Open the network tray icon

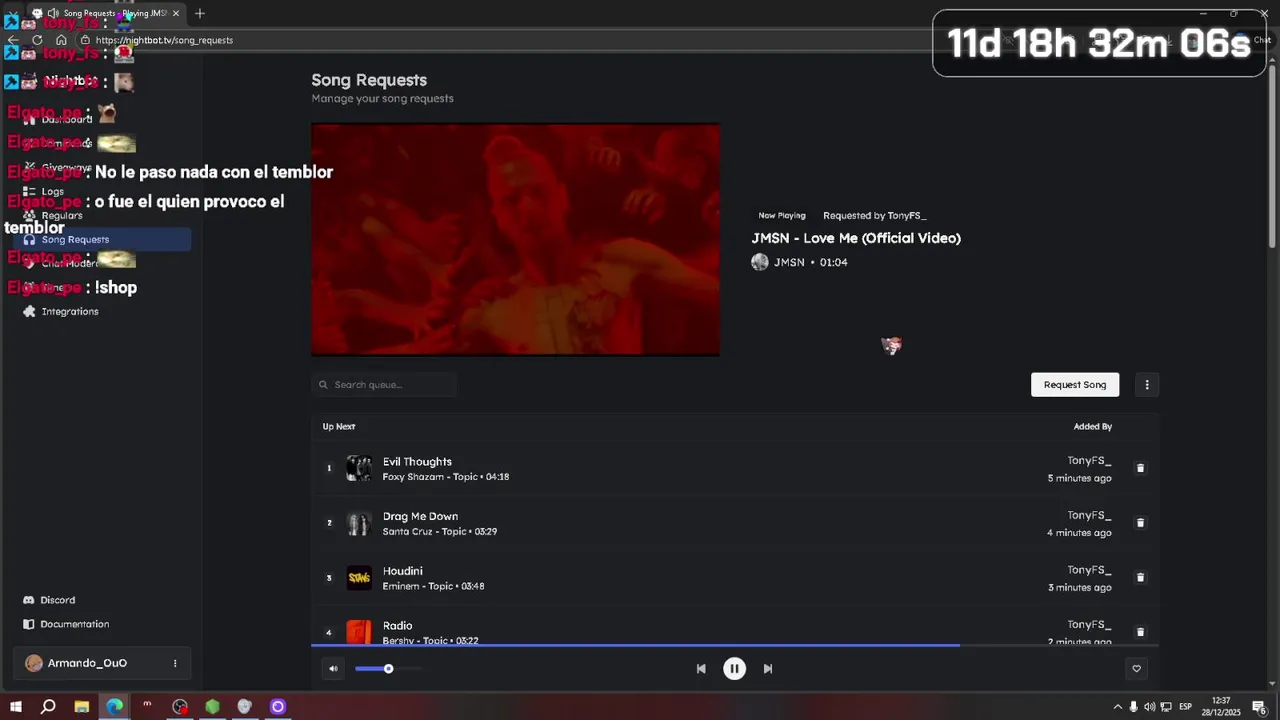coord(1166,707)
